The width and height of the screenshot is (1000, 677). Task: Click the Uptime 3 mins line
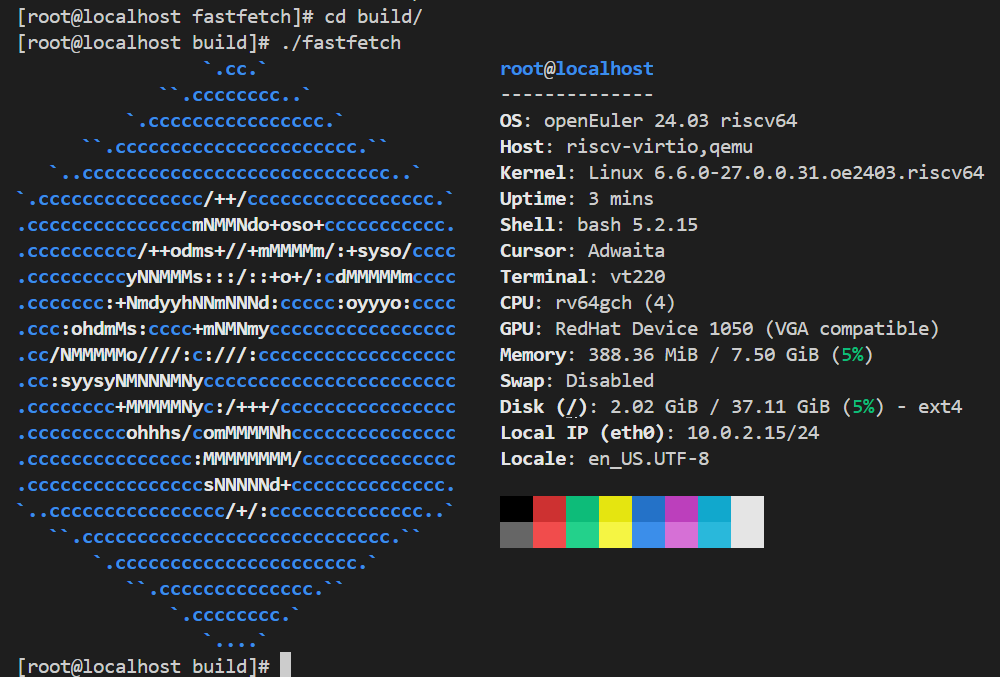[576, 199]
